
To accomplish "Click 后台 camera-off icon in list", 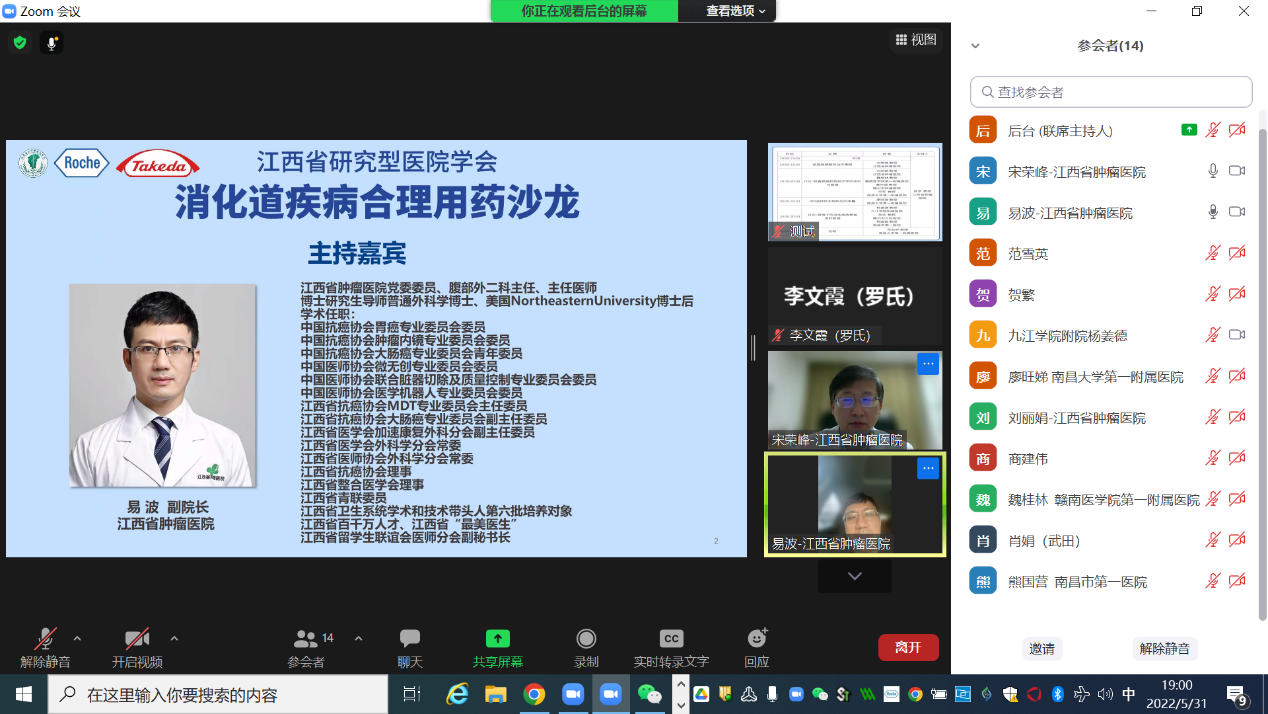I will point(1237,130).
